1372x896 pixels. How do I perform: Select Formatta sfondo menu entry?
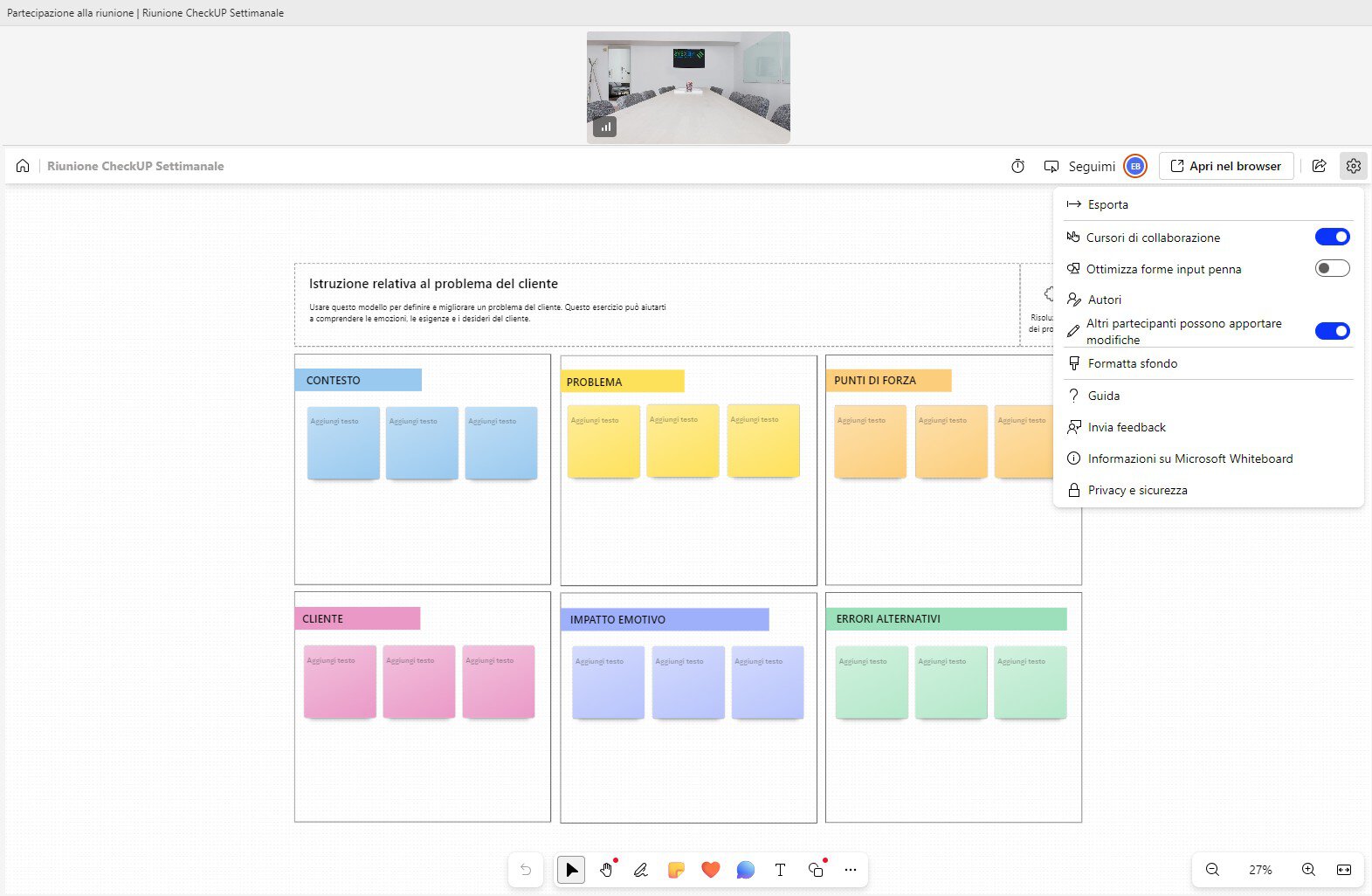pos(1209,363)
